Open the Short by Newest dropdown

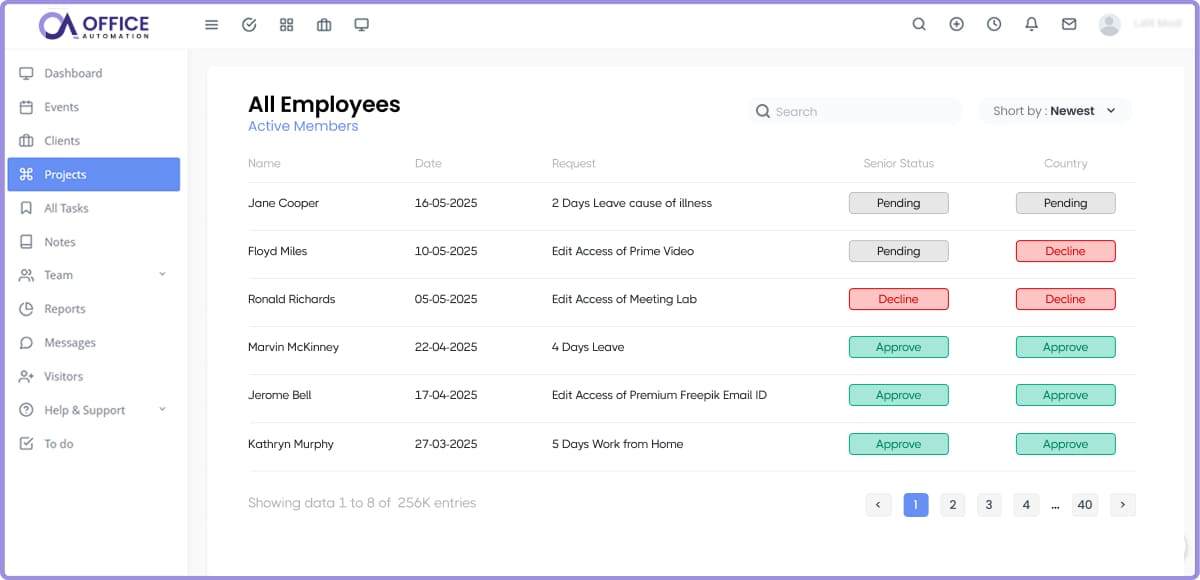[1054, 111]
